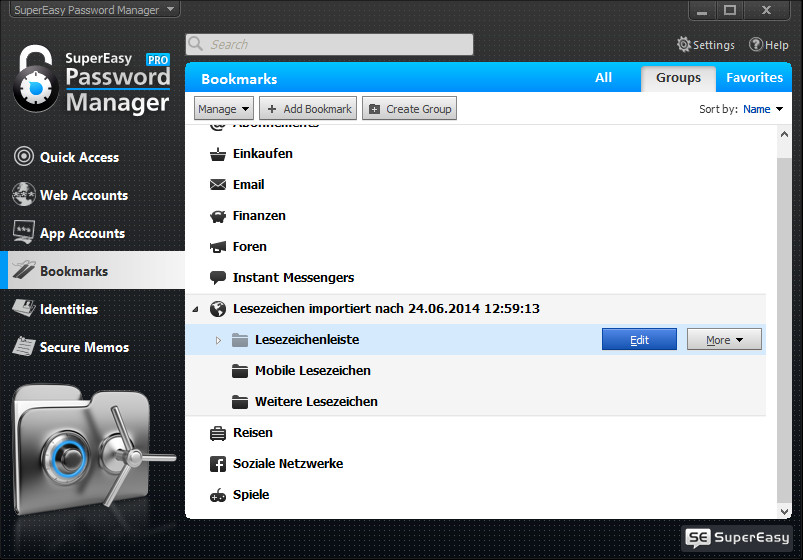Select the Spiele group label
The image size is (803, 560).
click(x=251, y=495)
